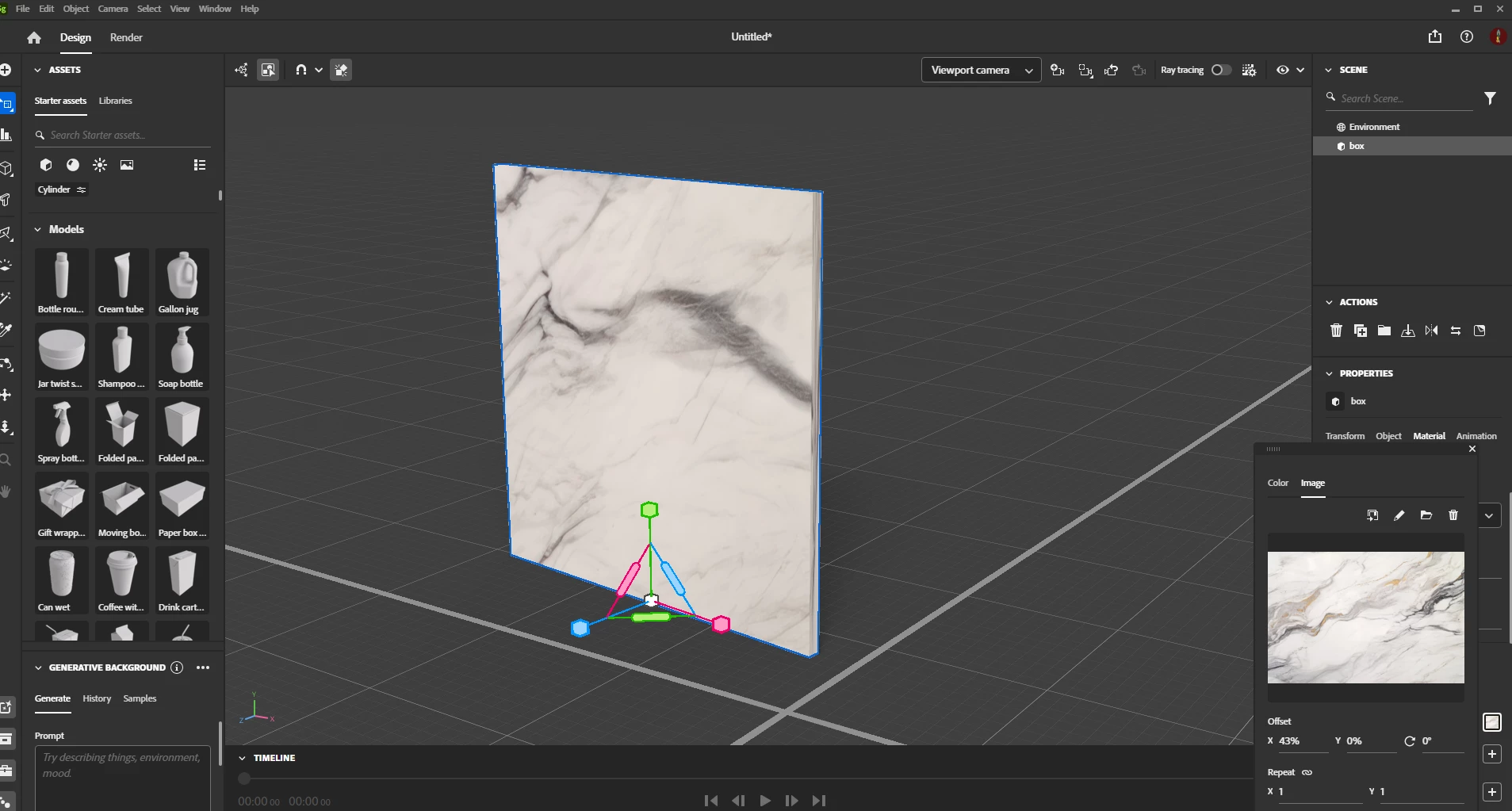Click the last Actions sticker icon
1512x811 pixels.
click(x=1479, y=331)
